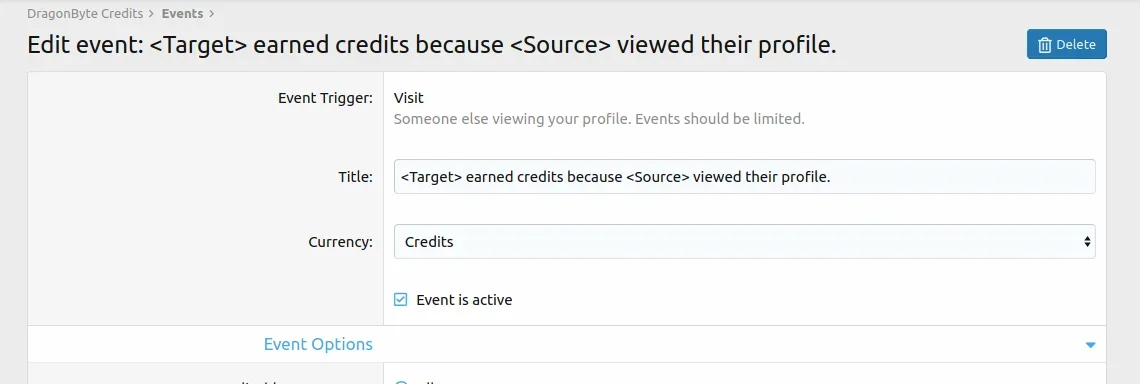Click the Delete button label
The width and height of the screenshot is (1140, 384).
pyautogui.click(x=1076, y=44)
